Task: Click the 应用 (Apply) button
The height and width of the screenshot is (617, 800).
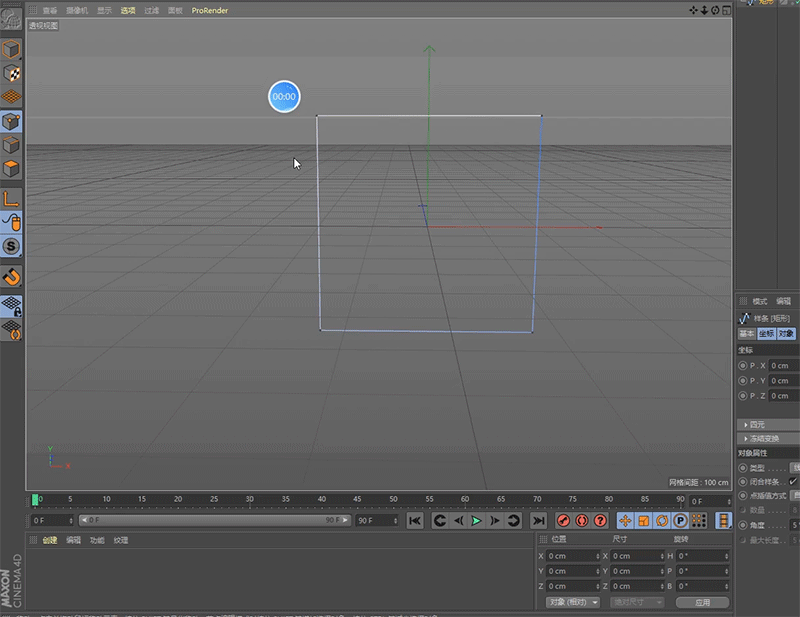Action: [x=702, y=603]
